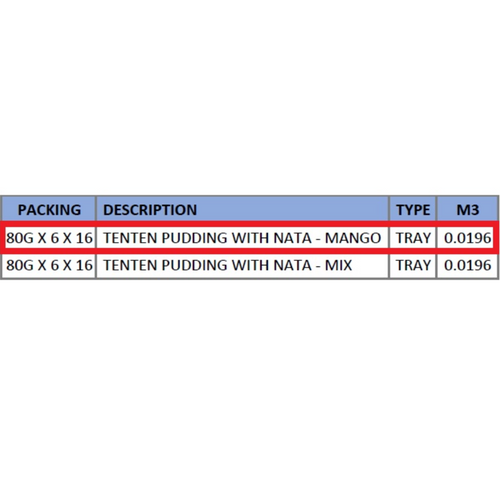This screenshot has height=500, width=500.
Task: Click the M3 column header
Action: tap(468, 209)
